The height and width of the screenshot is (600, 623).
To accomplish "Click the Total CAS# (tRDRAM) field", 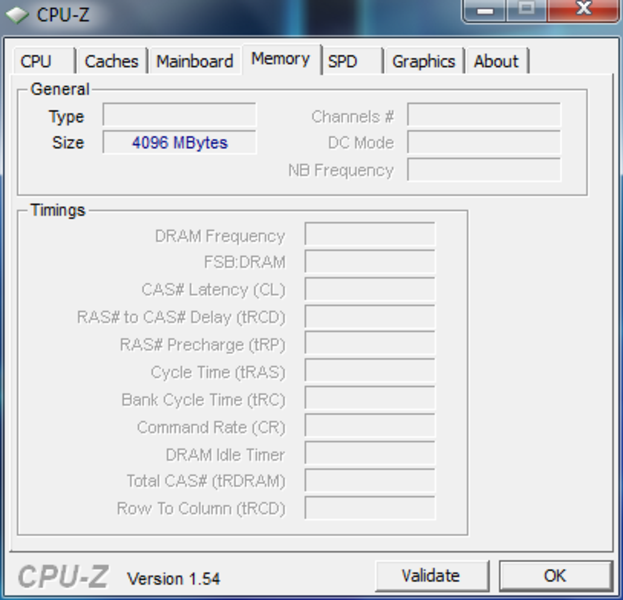I will [x=370, y=480].
